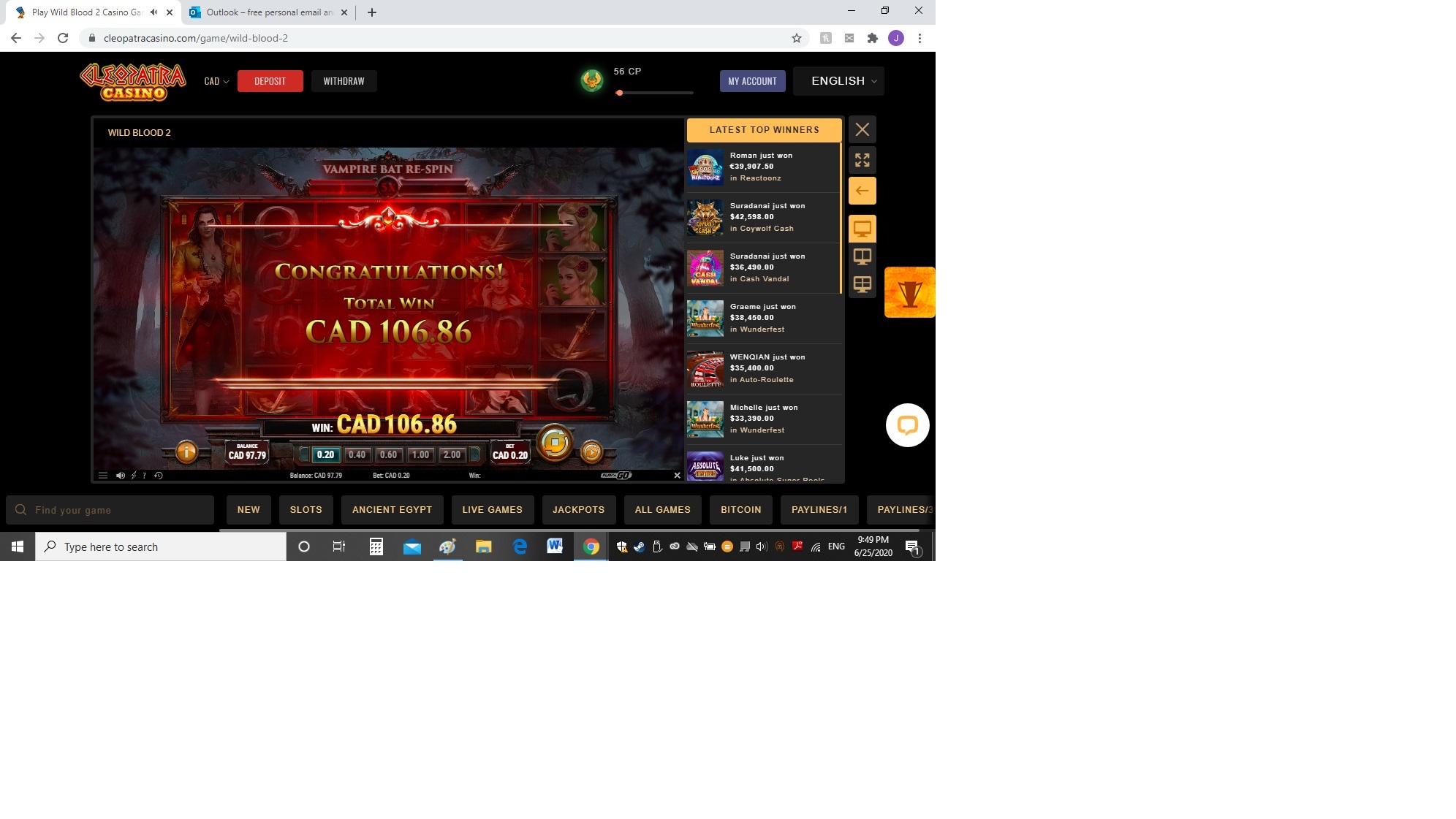
Task: Open the game info paytable button
Action: pyautogui.click(x=186, y=452)
